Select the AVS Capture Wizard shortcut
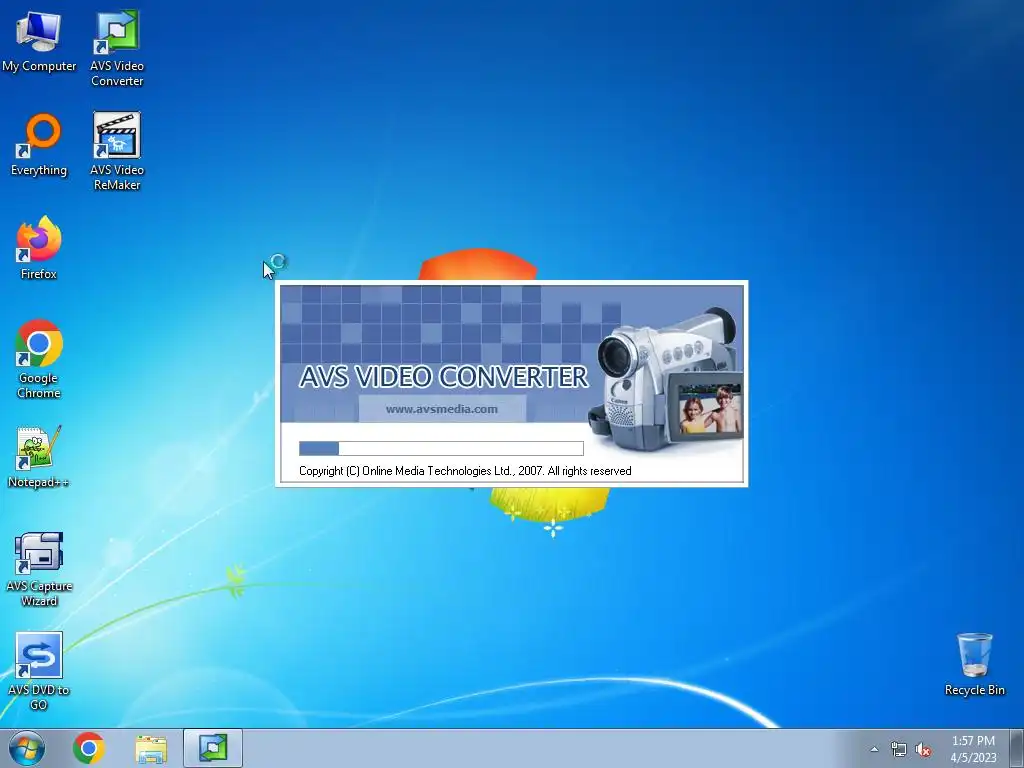The width and height of the screenshot is (1024, 768). click(39, 569)
